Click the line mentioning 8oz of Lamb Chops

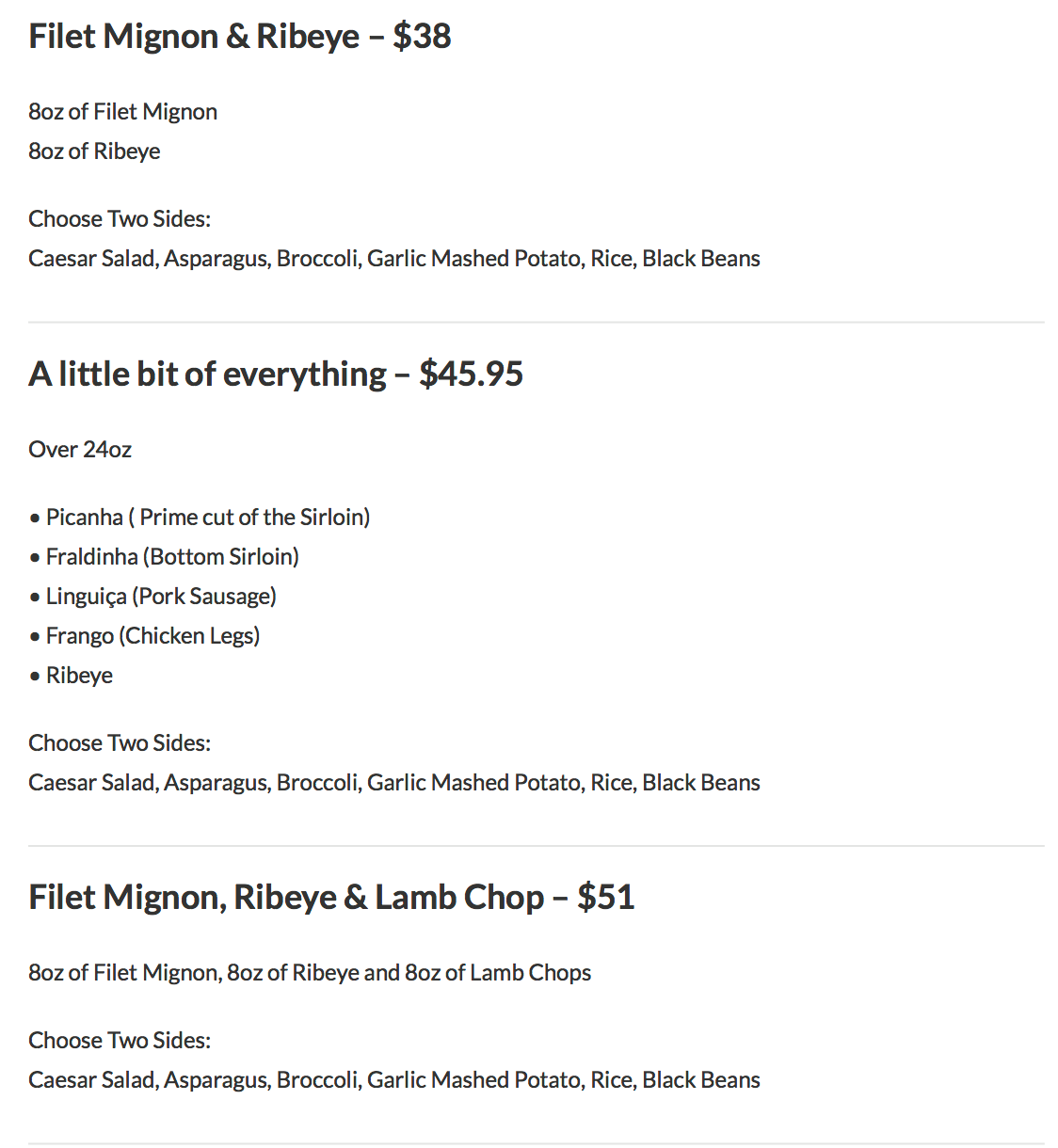point(310,973)
